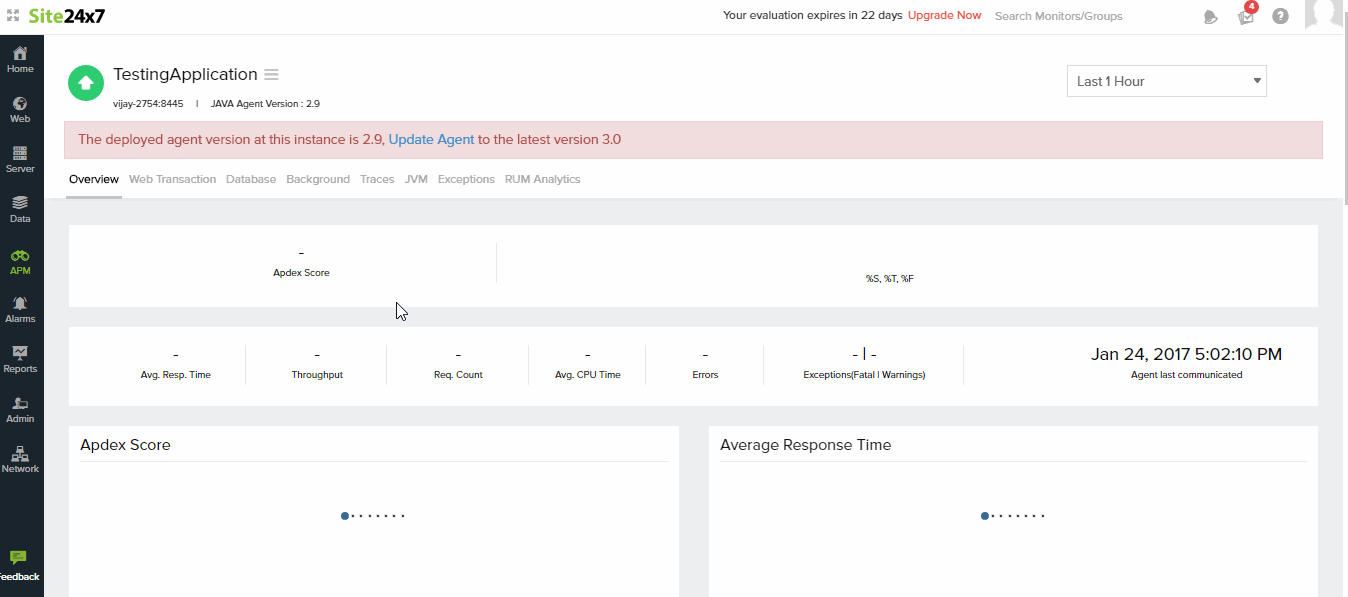This screenshot has width=1348, height=597.
Task: Go to the Network section
Action: [20, 459]
